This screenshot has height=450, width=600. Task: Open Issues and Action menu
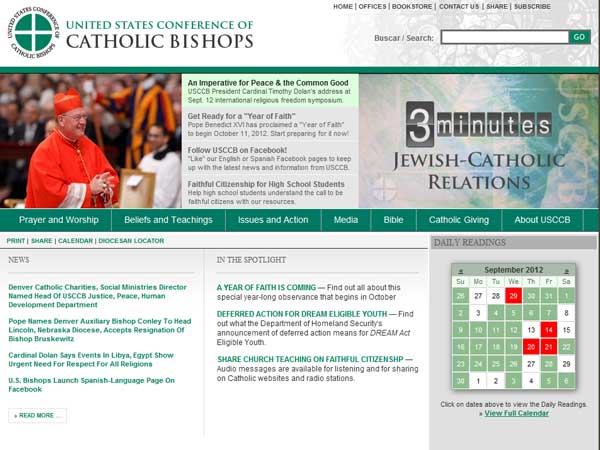[x=273, y=220]
